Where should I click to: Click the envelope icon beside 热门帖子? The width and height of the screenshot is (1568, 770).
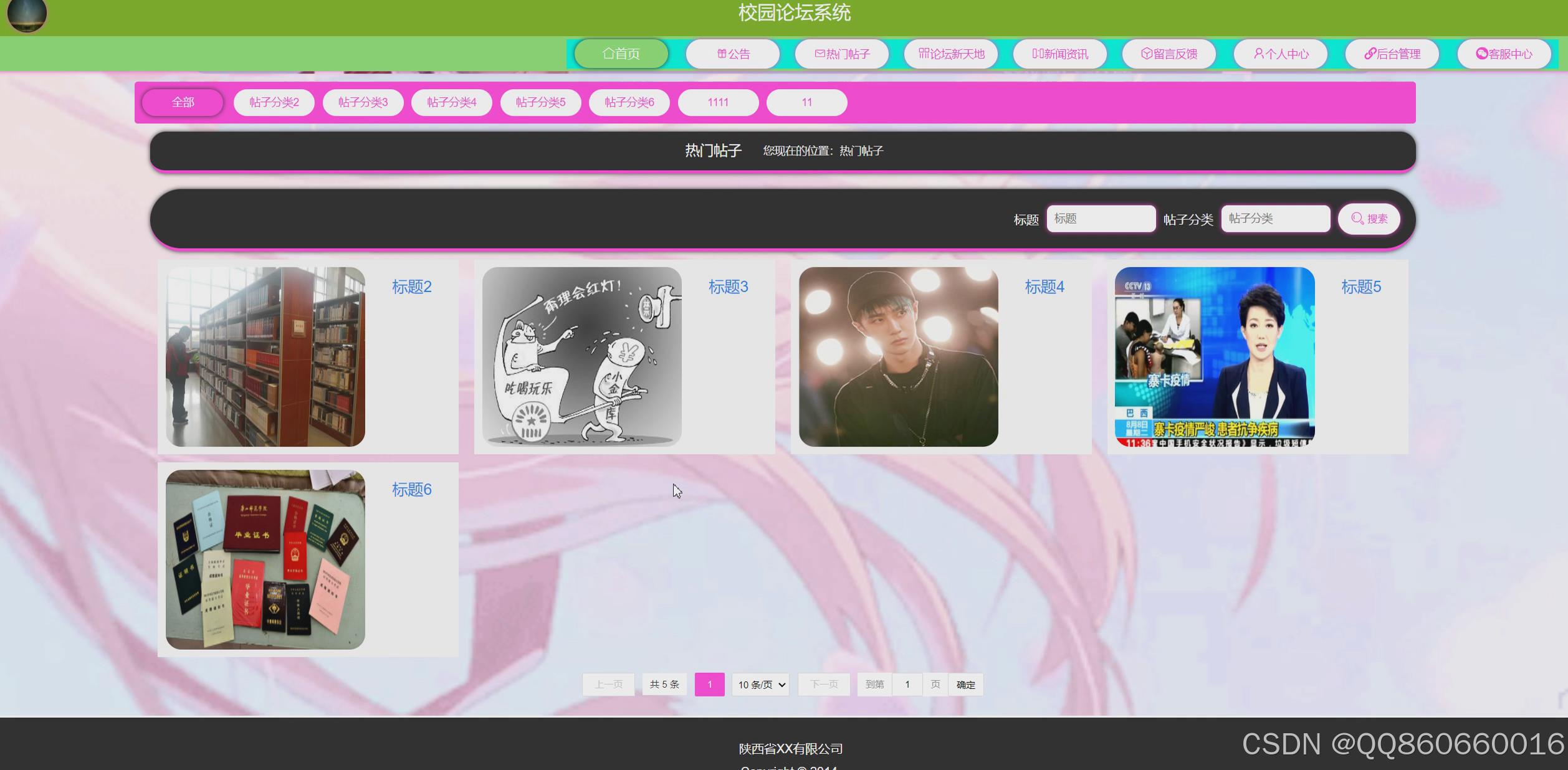[820, 54]
